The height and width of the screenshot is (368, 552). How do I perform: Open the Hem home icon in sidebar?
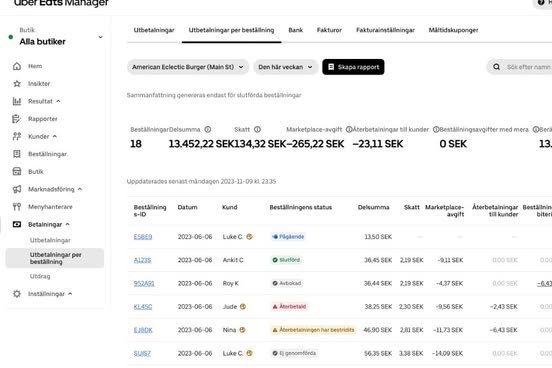pyautogui.click(x=17, y=66)
